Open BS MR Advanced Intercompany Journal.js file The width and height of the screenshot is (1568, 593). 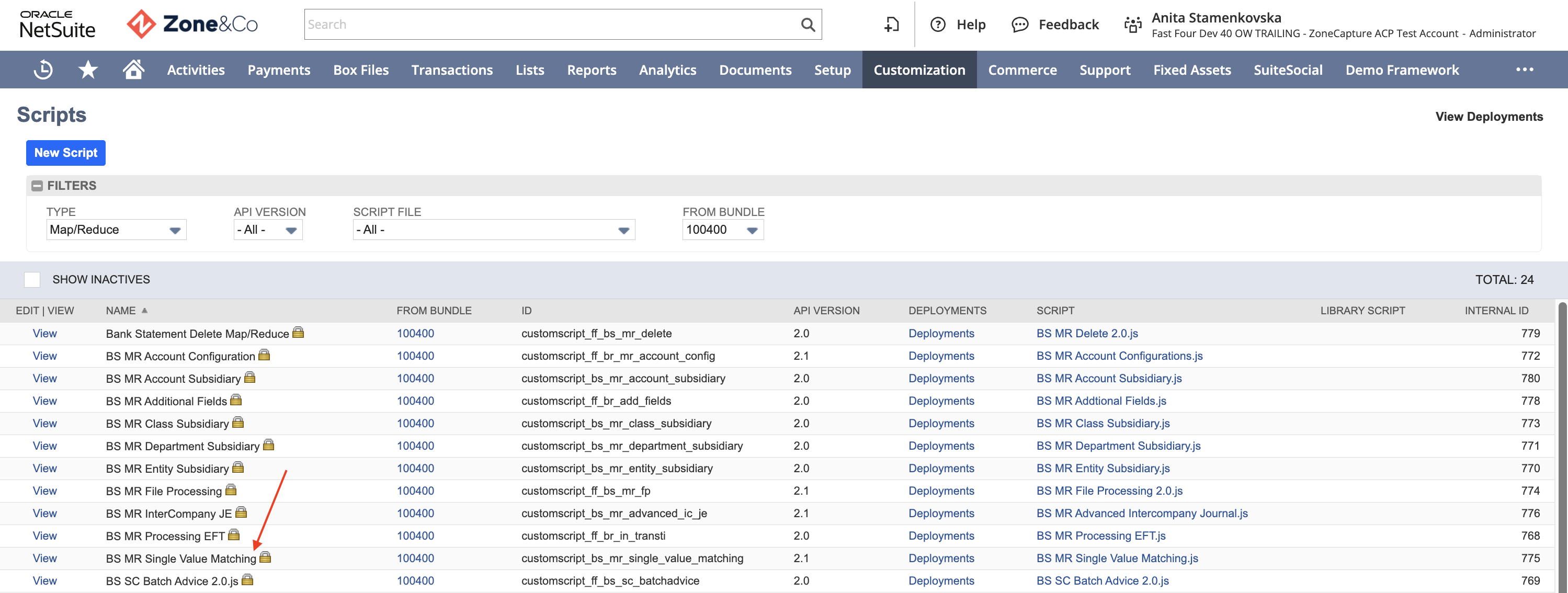tap(1142, 513)
